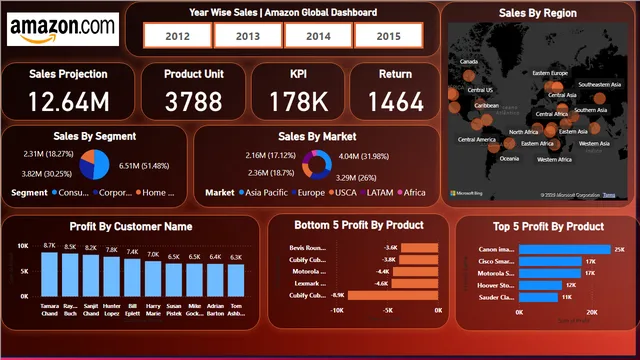Click the Bottom 5 Profit By Product title

[x=359, y=225]
